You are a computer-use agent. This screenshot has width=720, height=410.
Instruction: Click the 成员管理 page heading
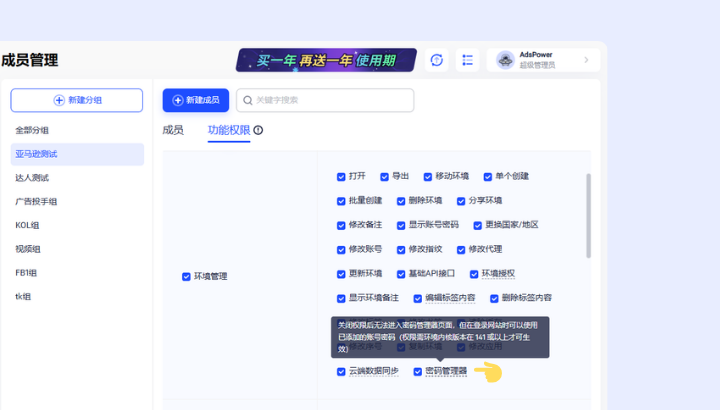tap(30, 60)
